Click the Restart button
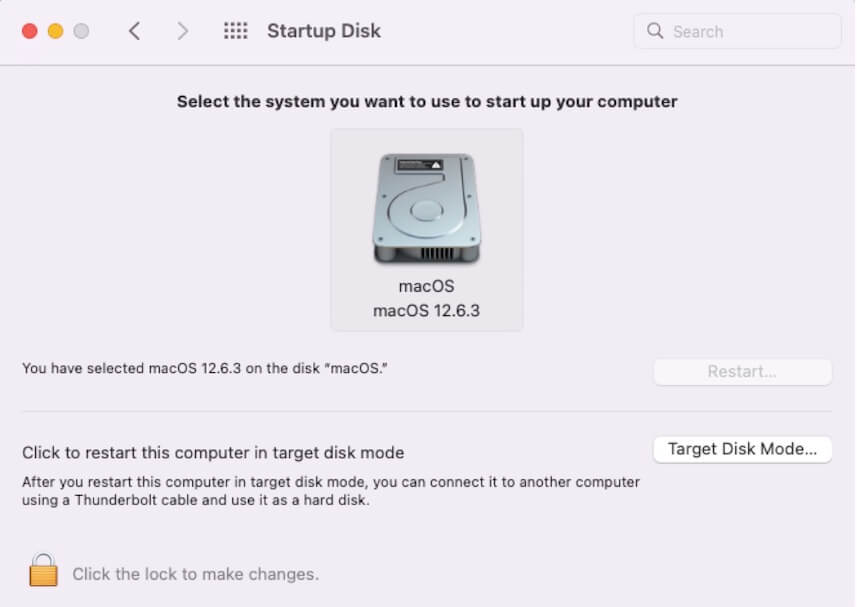The width and height of the screenshot is (857, 607). pyautogui.click(x=742, y=371)
